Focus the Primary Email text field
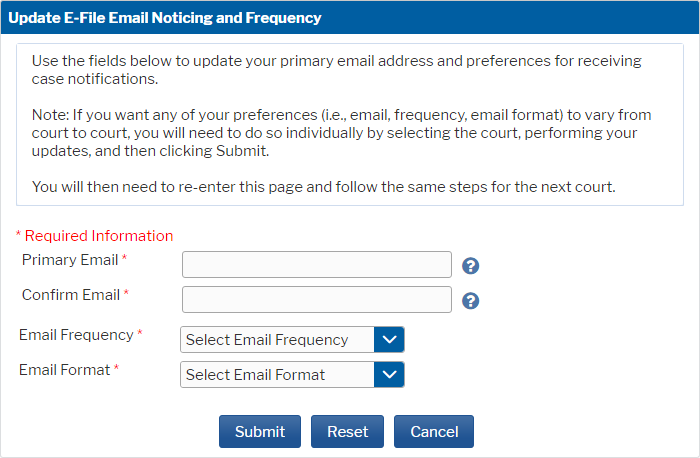The height and width of the screenshot is (458, 700). coord(317,264)
